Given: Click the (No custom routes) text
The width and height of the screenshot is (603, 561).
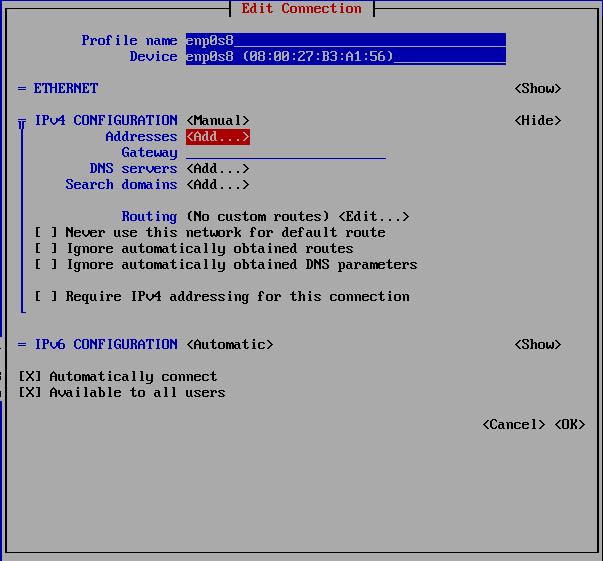Looking at the screenshot, I should click(x=258, y=216).
